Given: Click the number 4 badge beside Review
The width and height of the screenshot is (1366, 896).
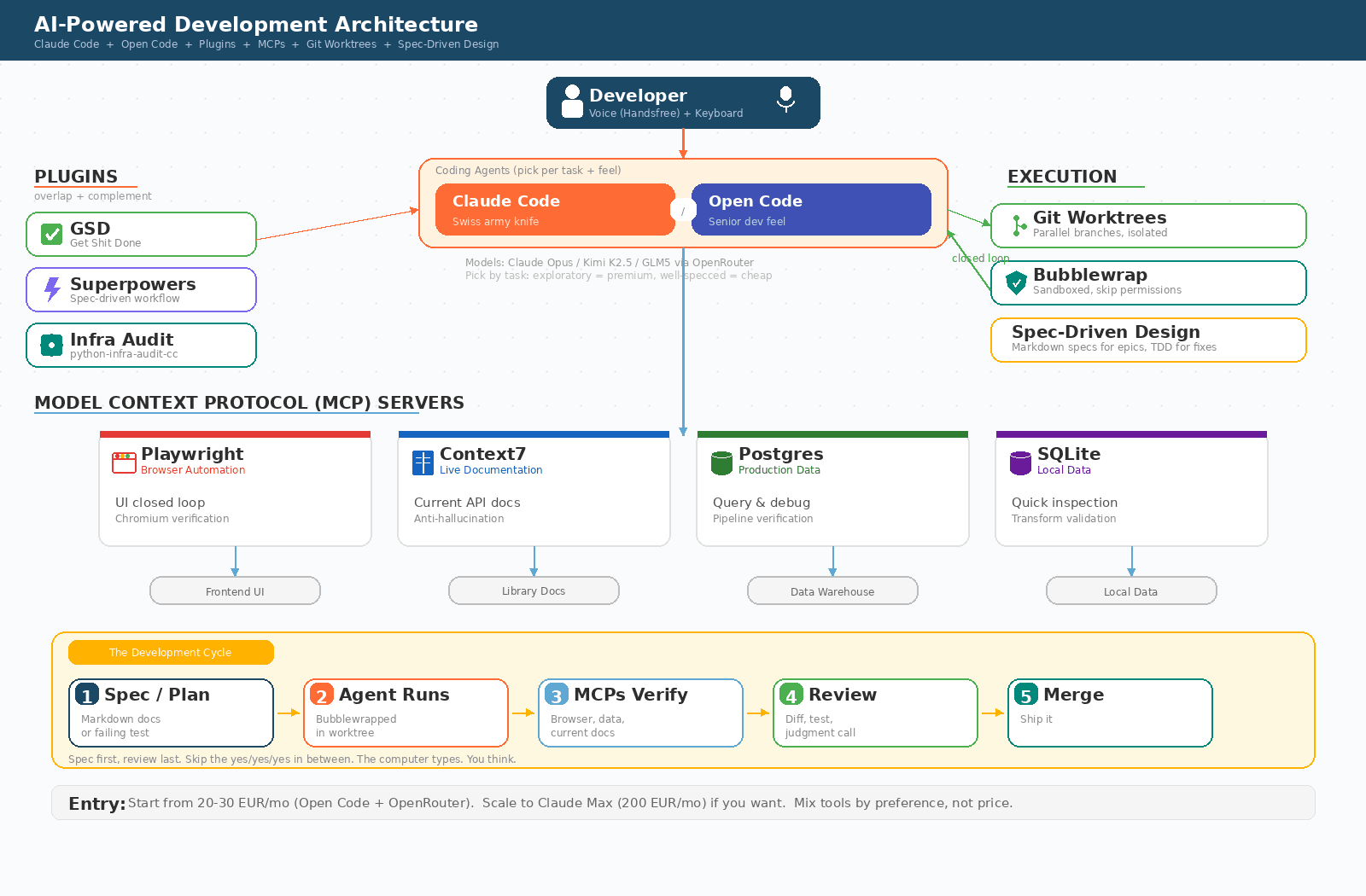Looking at the screenshot, I should point(791,695).
